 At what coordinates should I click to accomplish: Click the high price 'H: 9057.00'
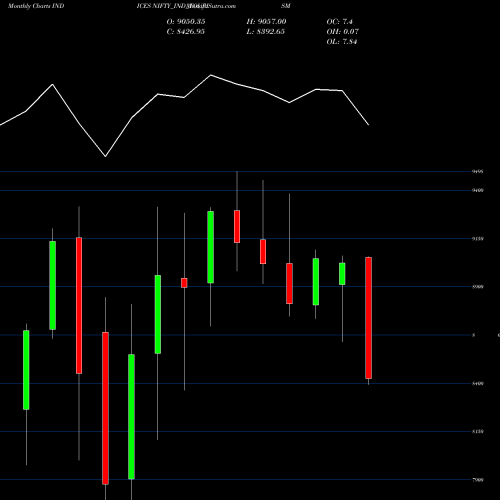[266, 21]
